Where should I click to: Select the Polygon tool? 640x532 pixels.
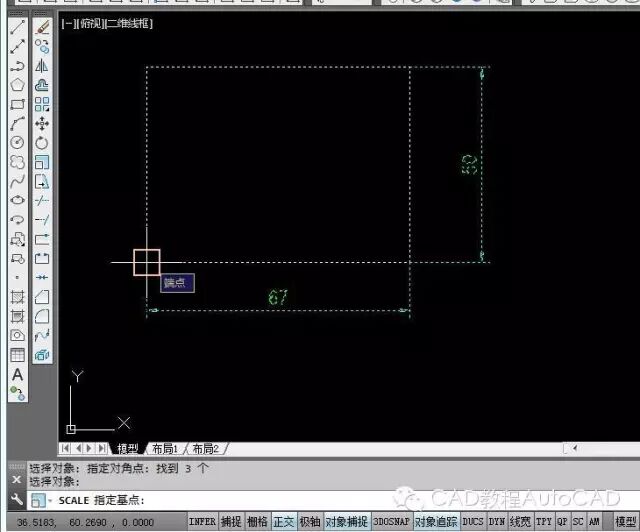tap(17, 85)
